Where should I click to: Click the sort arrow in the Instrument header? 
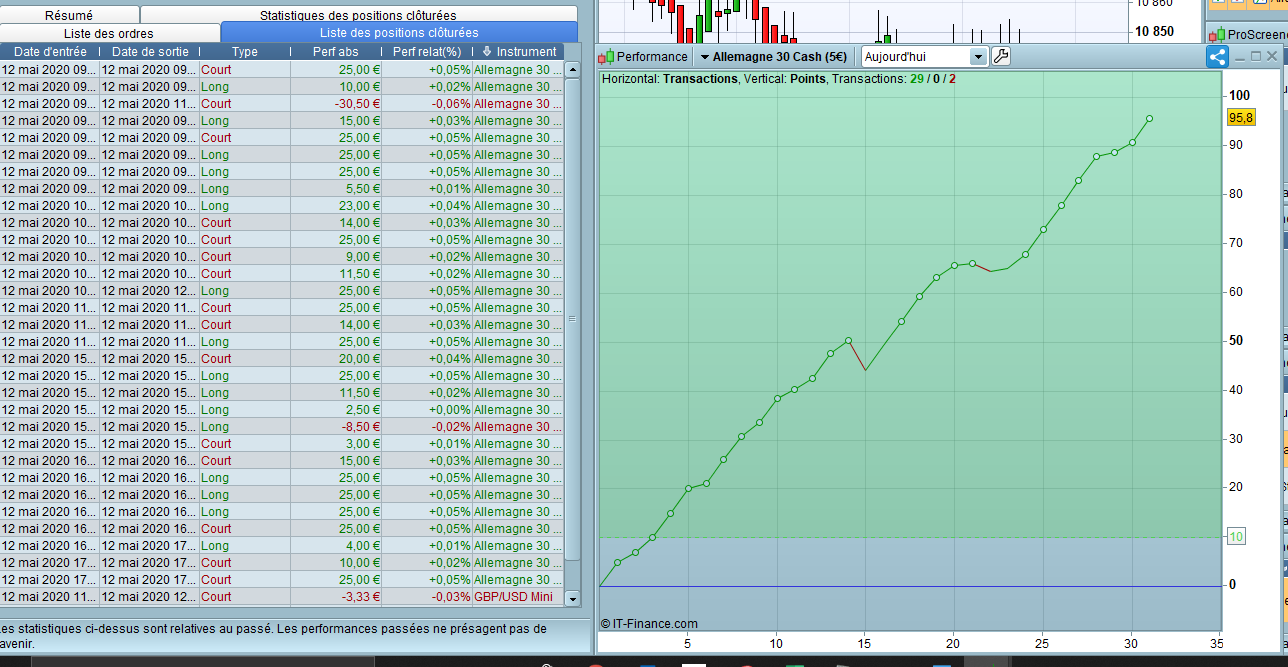487,52
